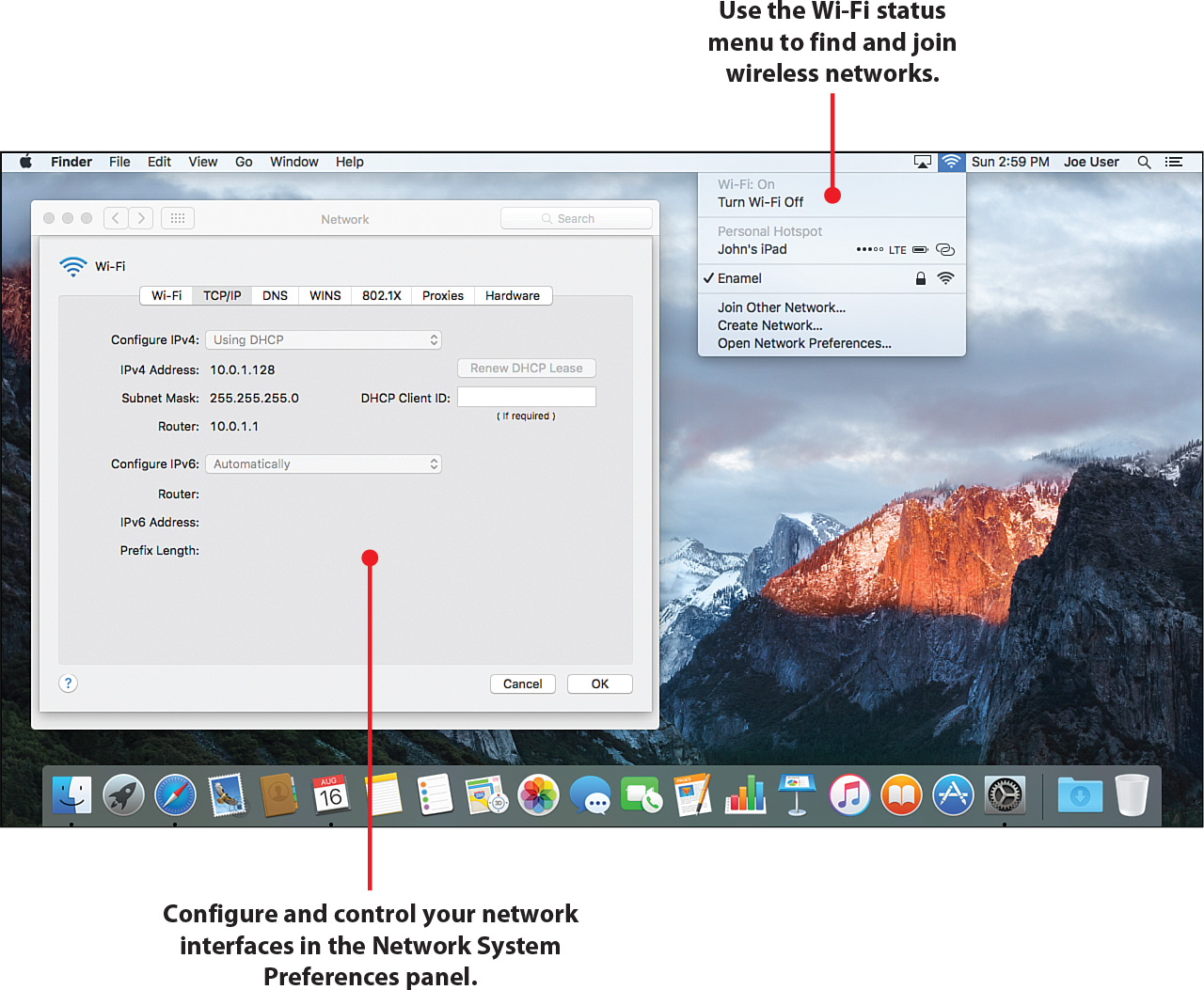Switch to the Wi-Fi tab
1204x990 pixels.
(166, 295)
